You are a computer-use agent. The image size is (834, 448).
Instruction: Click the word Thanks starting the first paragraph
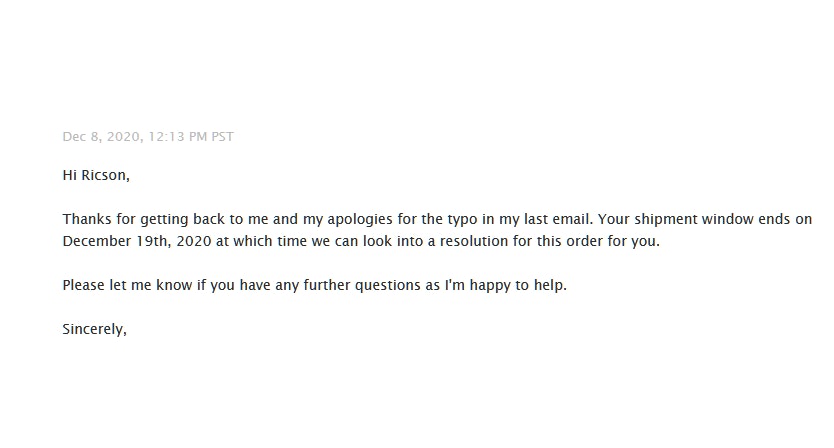click(x=86, y=219)
